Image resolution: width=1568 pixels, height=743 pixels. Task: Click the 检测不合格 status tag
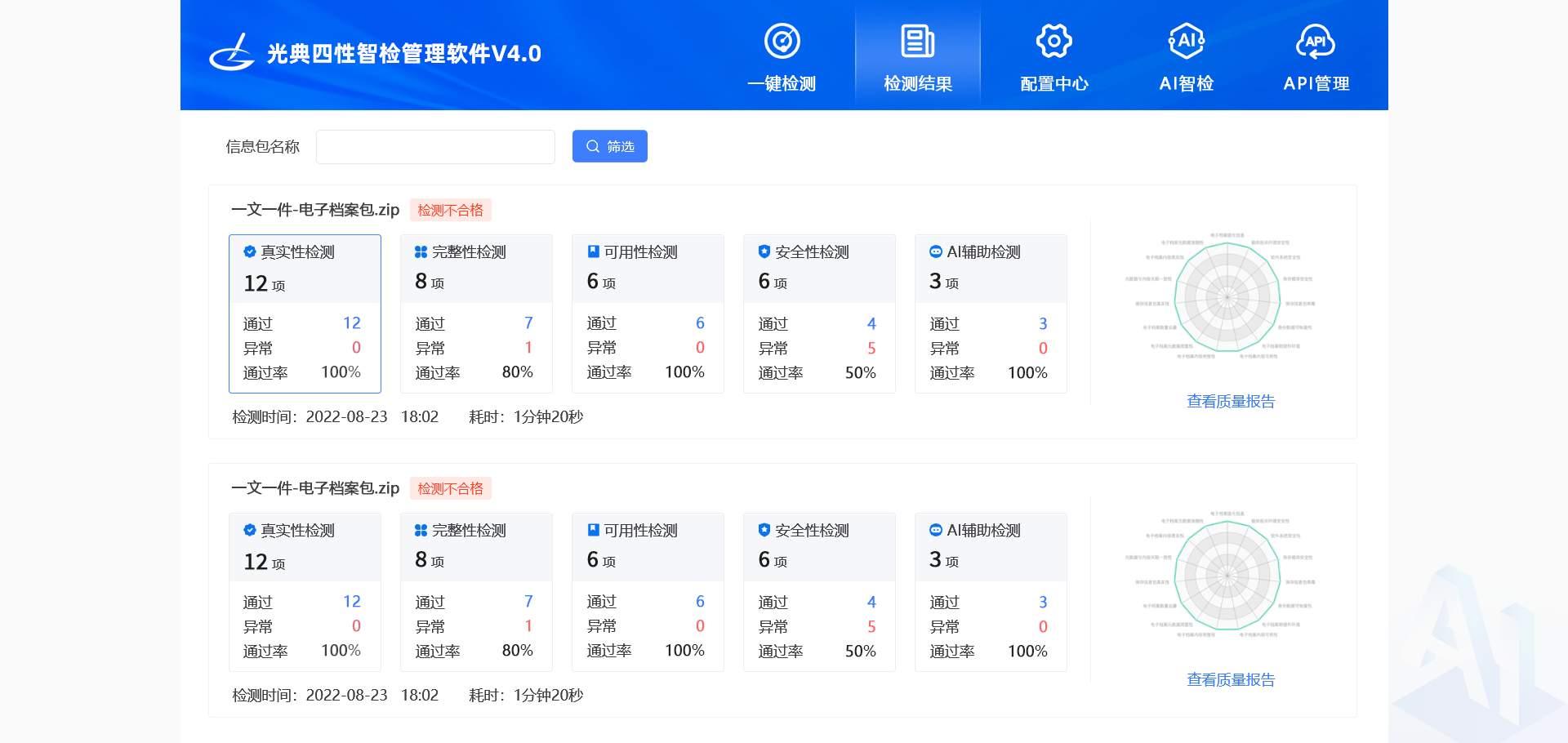(450, 210)
